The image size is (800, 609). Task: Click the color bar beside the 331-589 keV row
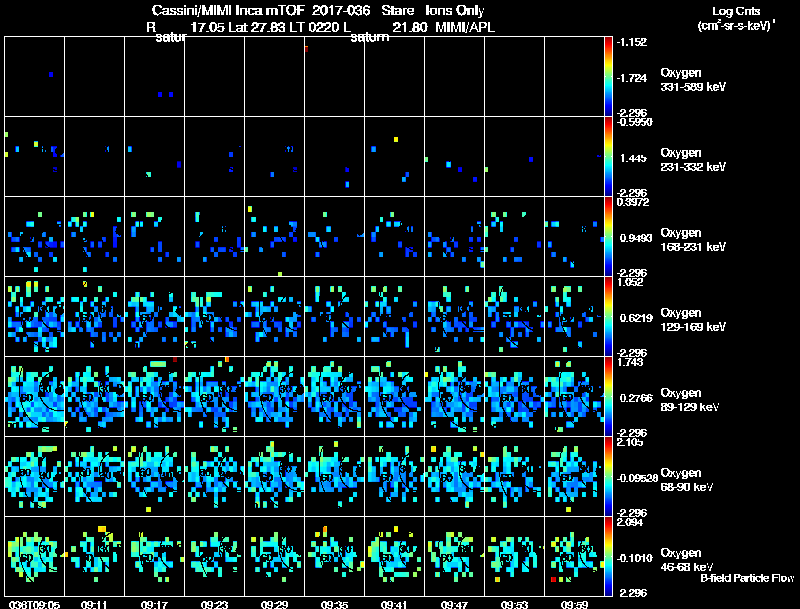pos(608,77)
